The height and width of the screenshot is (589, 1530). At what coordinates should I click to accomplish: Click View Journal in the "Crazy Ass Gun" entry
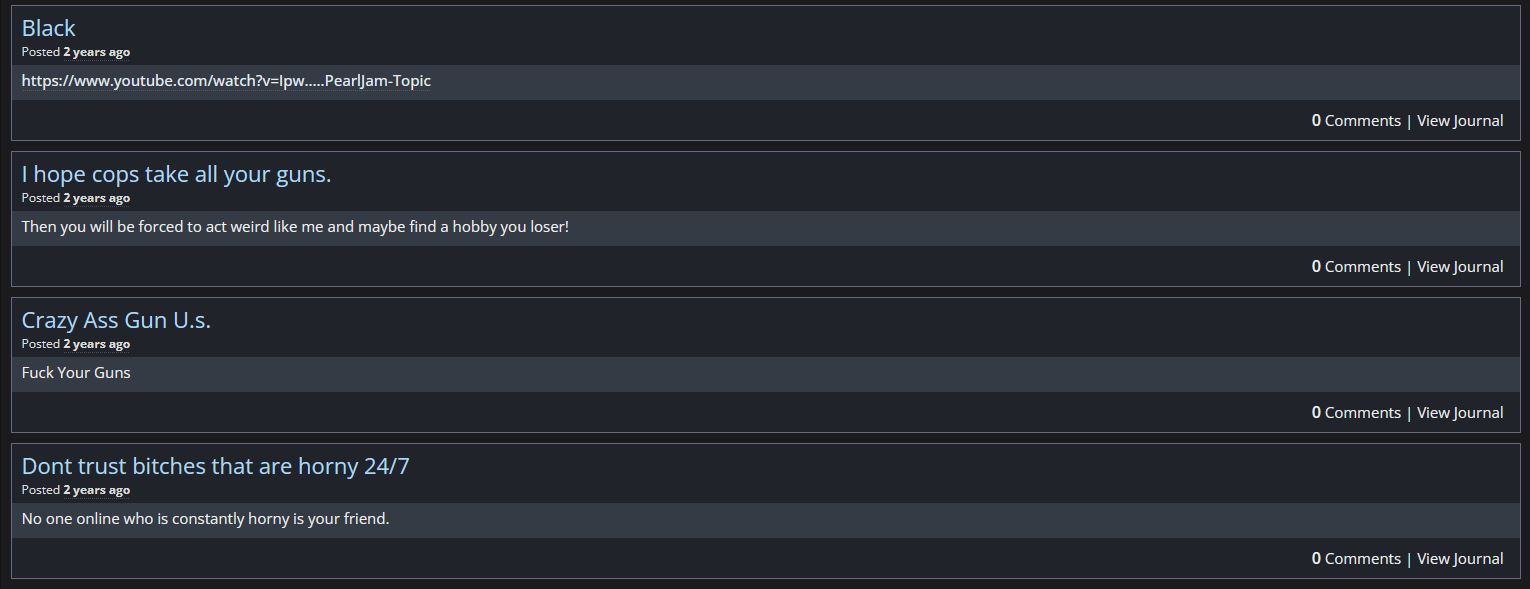[1460, 413]
